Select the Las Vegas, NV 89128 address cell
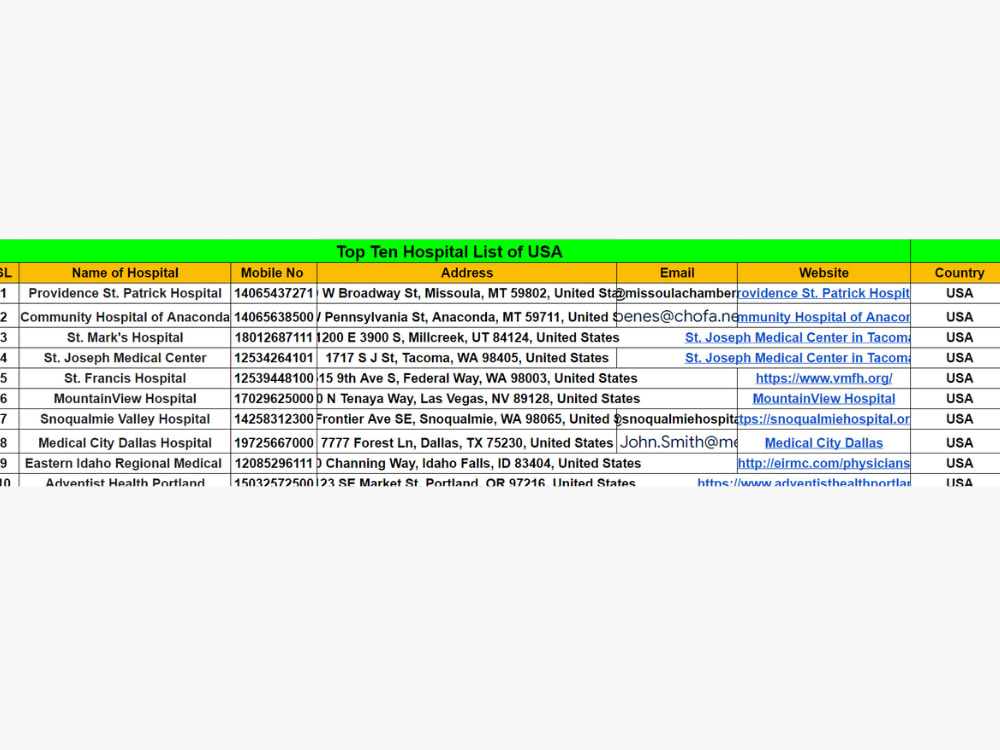This screenshot has width=1000, height=750. click(466, 399)
